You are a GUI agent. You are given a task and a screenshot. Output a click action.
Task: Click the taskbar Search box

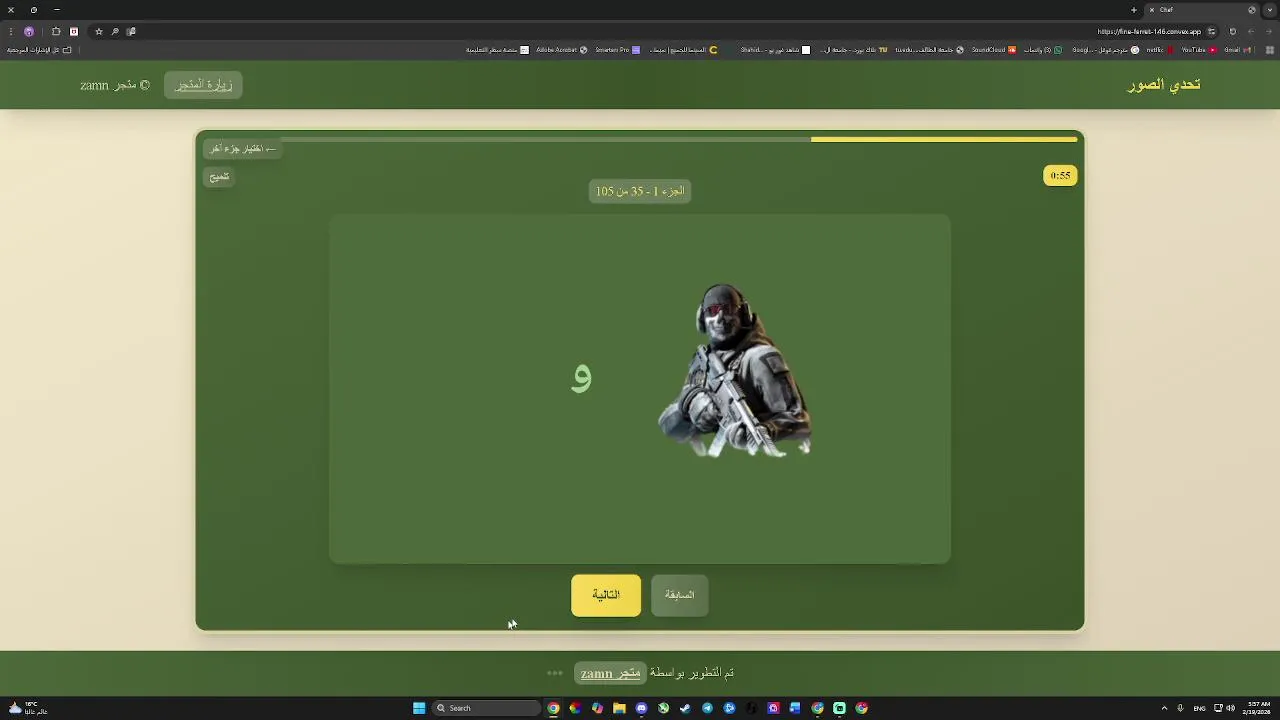(x=488, y=708)
